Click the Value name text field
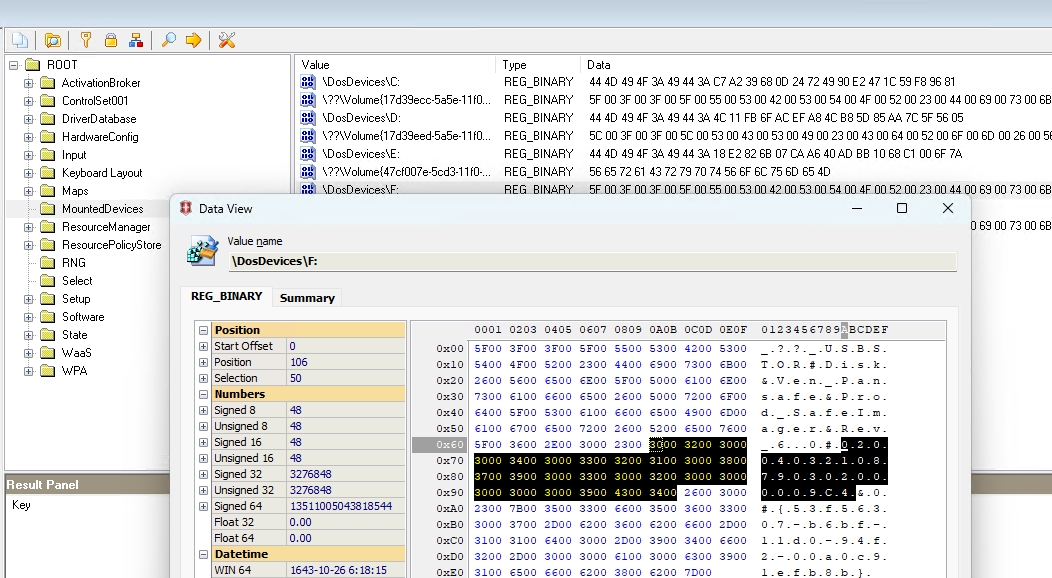The height and width of the screenshot is (578, 1052). point(592,262)
